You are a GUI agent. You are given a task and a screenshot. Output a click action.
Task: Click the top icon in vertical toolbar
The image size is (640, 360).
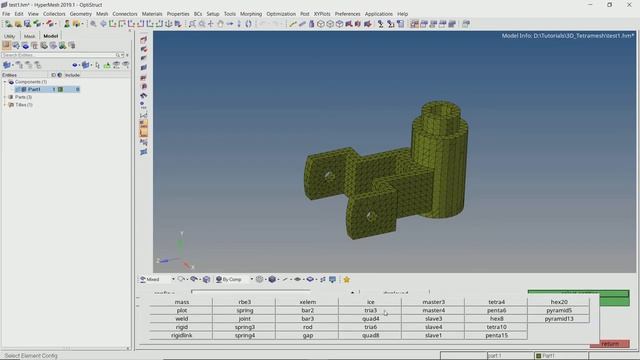[x=144, y=40]
